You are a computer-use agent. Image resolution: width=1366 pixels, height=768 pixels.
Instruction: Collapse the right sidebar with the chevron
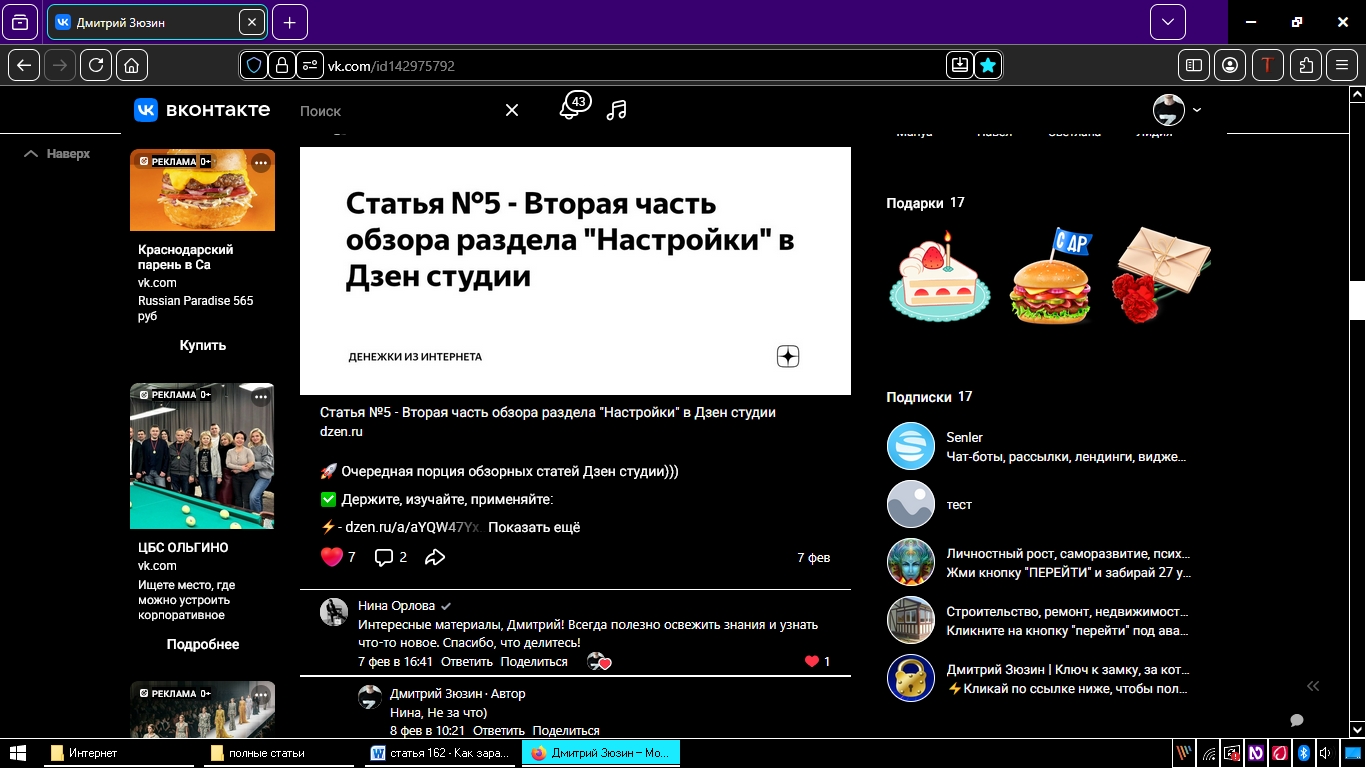(1313, 686)
